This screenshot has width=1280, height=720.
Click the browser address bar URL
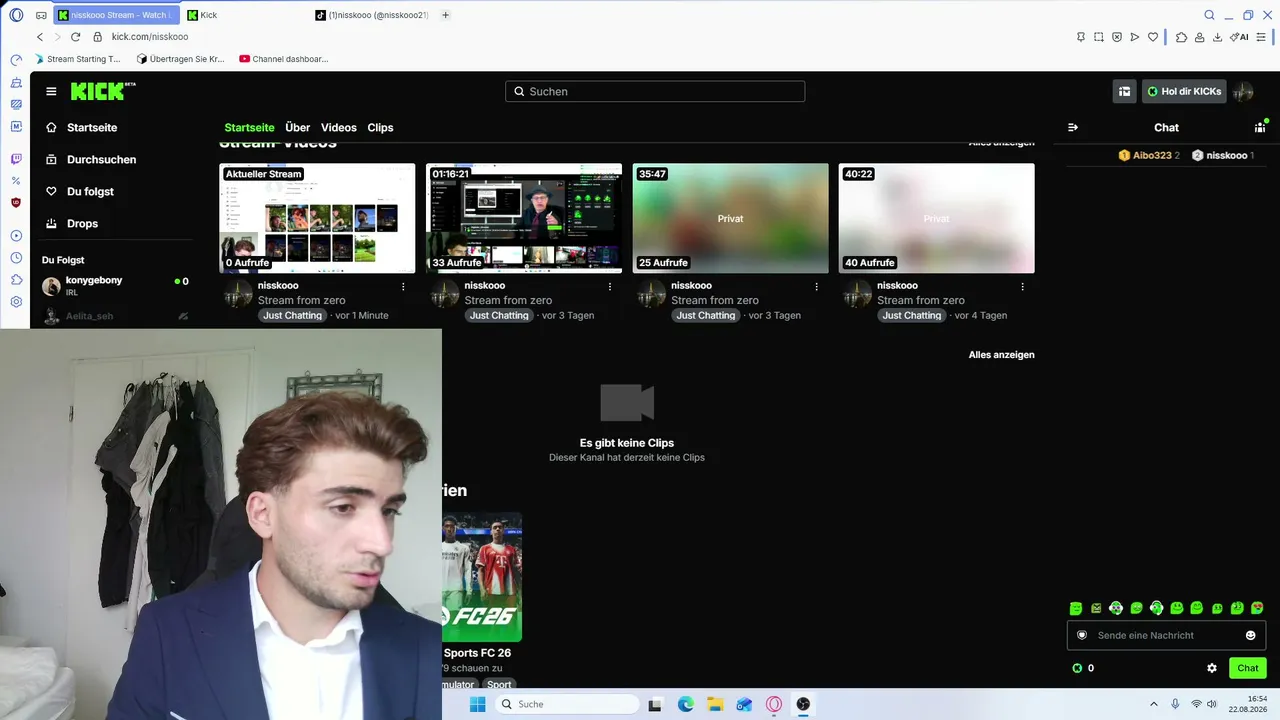point(150,37)
